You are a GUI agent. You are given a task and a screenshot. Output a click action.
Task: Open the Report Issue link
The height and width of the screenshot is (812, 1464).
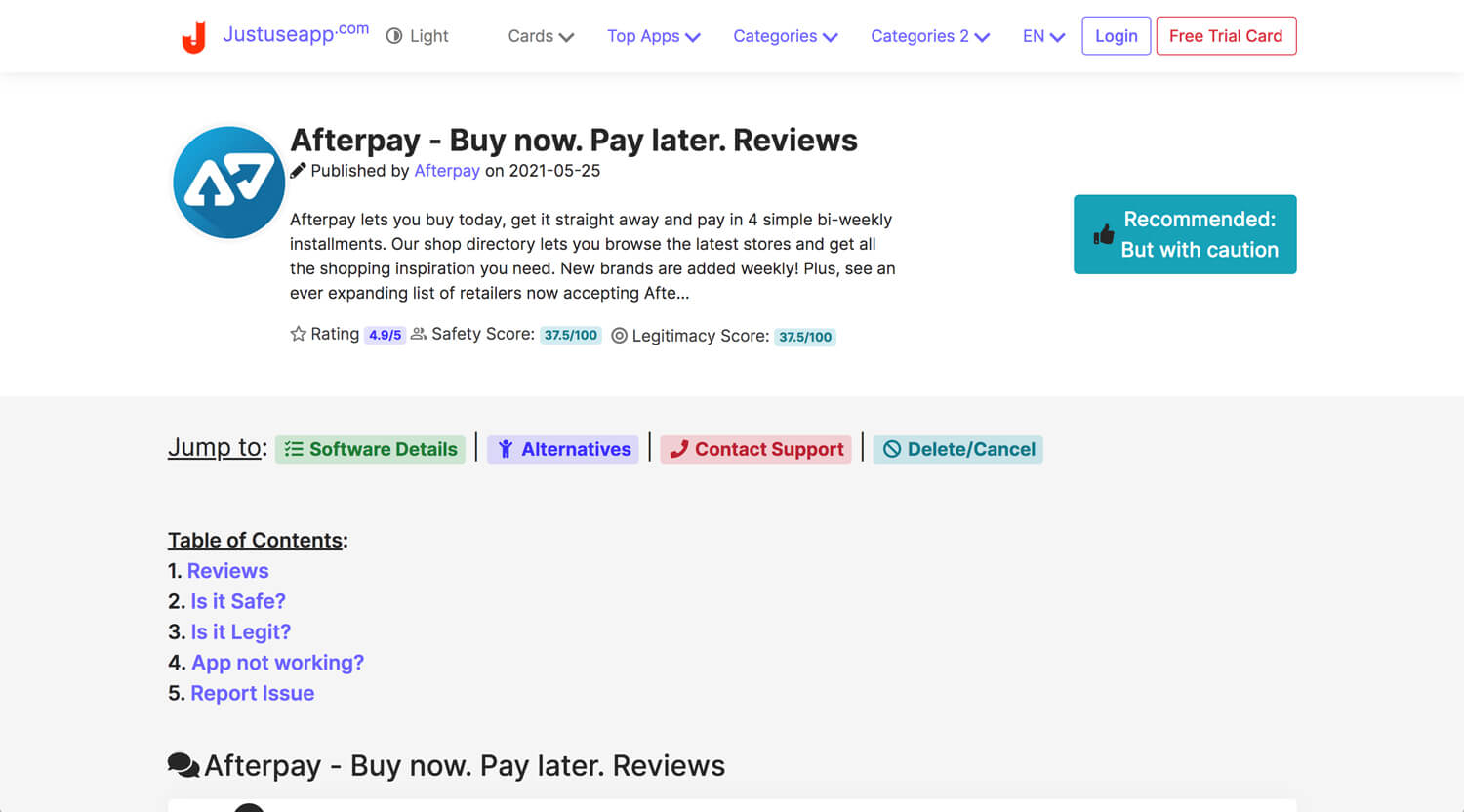coord(253,693)
